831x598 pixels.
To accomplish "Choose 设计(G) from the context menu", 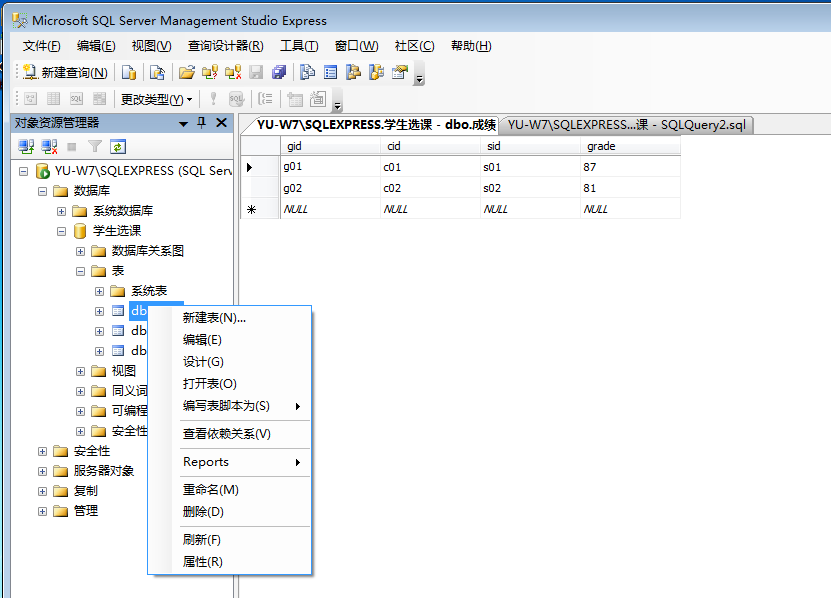I will (x=230, y=362).
